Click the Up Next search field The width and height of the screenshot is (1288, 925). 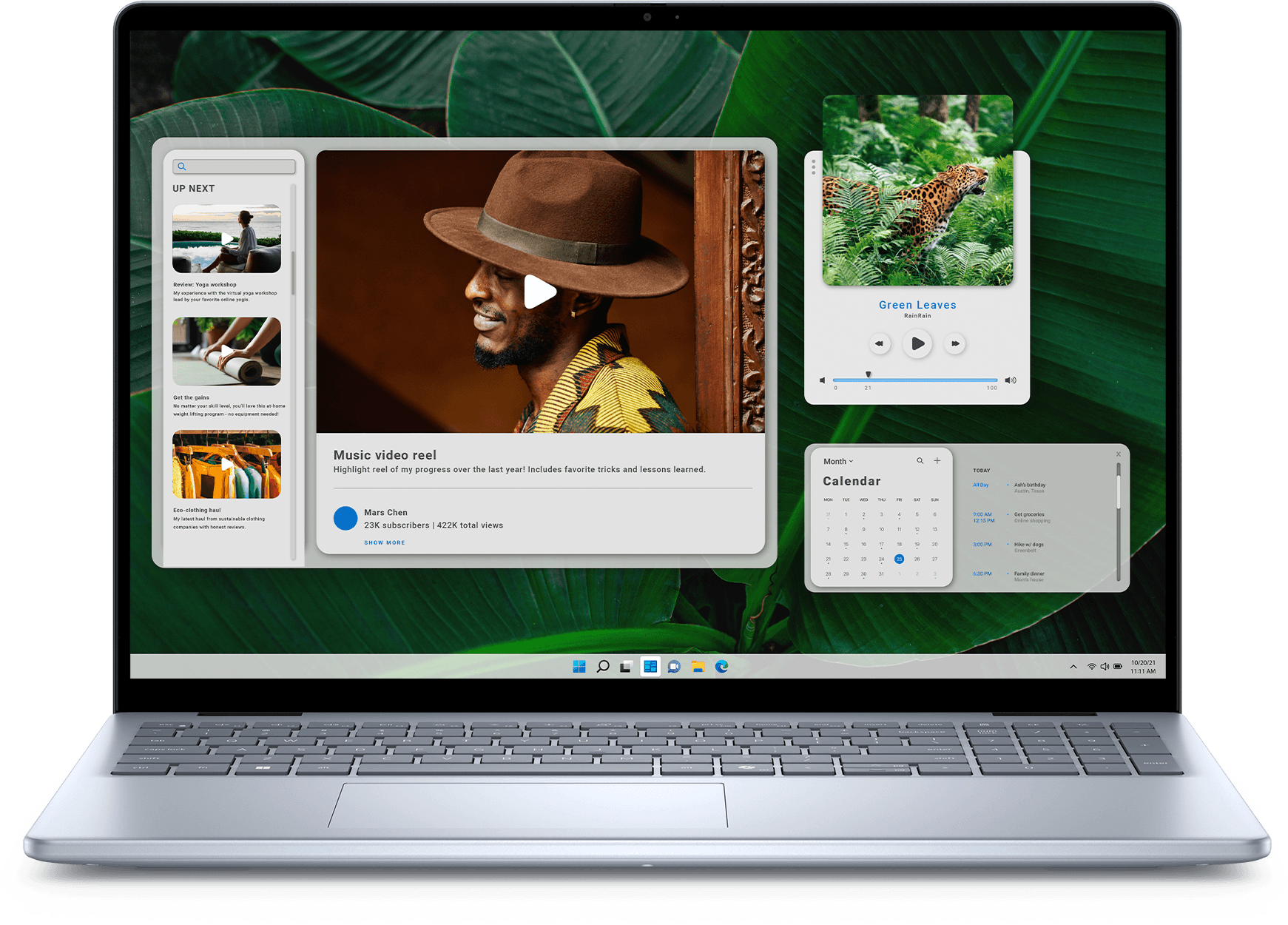pos(234,166)
